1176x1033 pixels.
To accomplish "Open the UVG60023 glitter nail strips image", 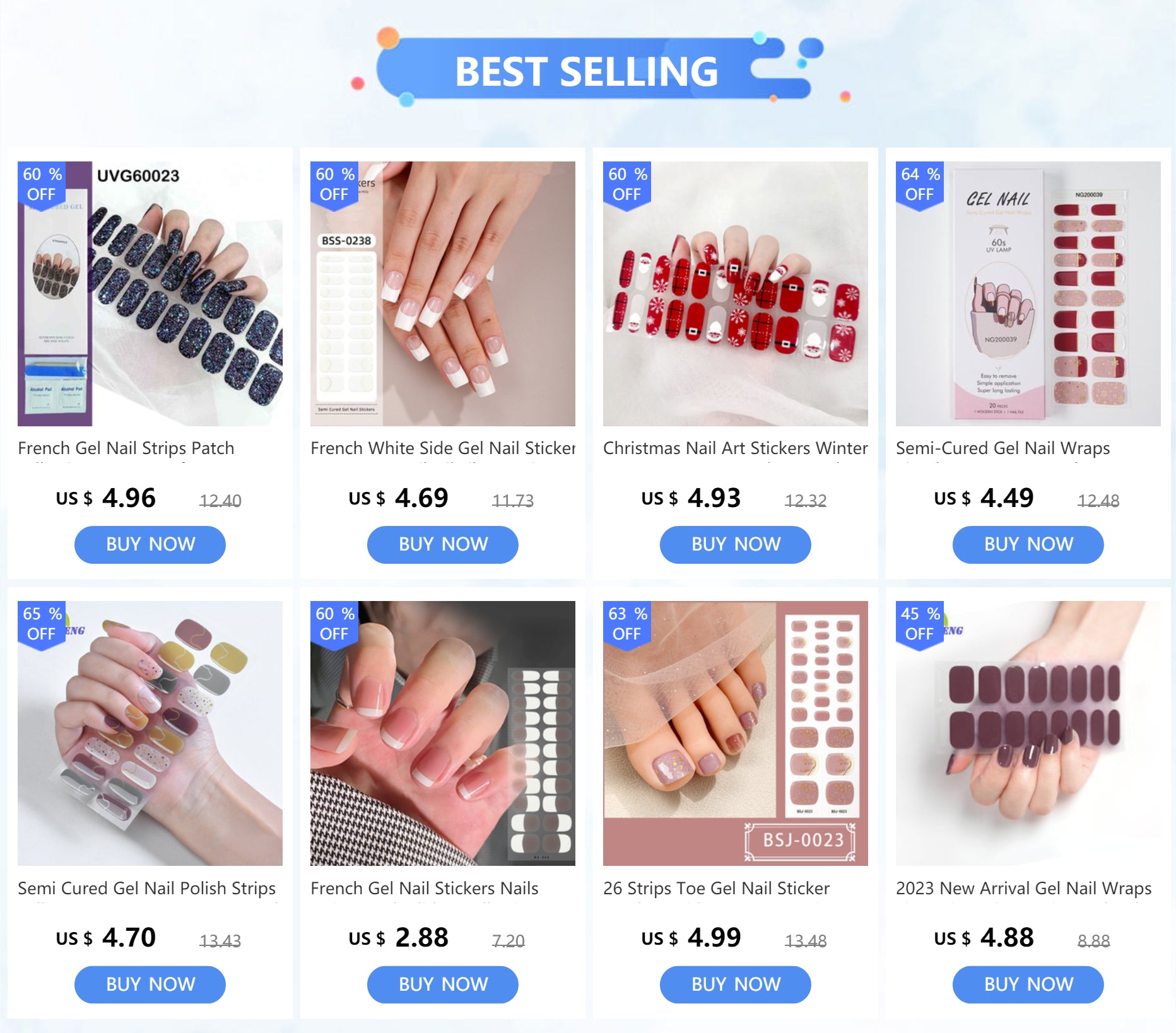I will tap(150, 294).
